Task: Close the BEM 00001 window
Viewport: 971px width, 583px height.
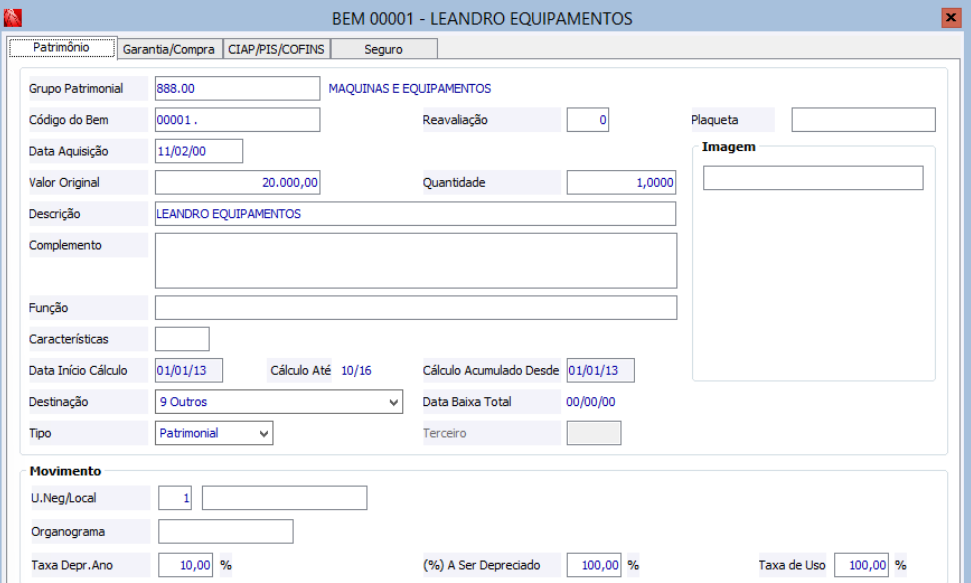Action: (951, 17)
